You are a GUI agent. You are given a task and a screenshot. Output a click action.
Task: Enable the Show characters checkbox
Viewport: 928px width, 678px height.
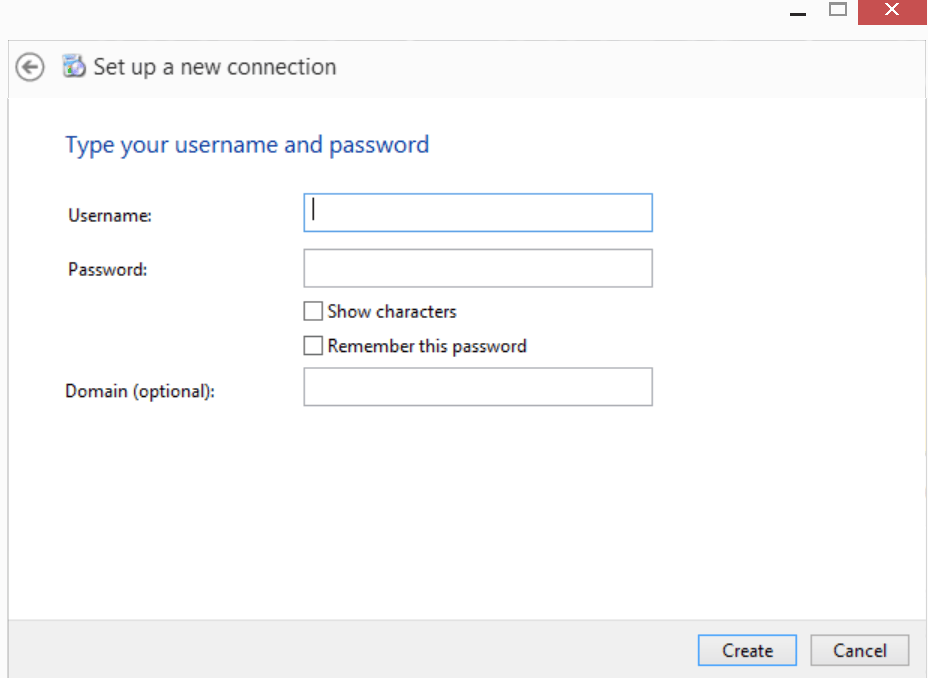pyautogui.click(x=313, y=311)
